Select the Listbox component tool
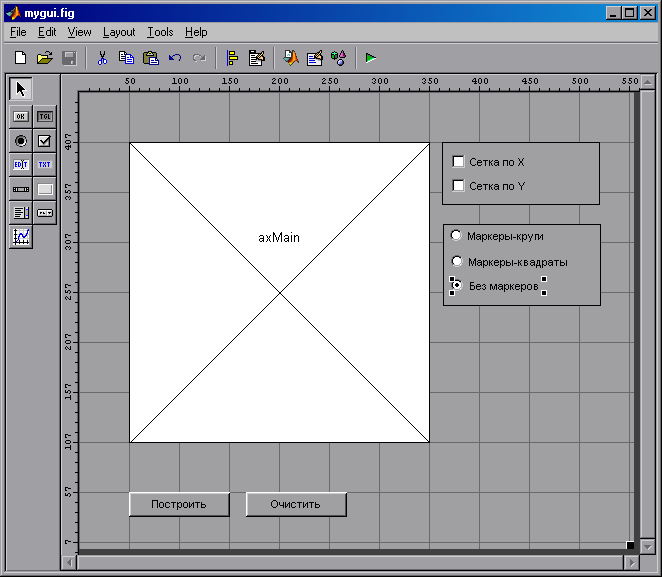 (21, 212)
